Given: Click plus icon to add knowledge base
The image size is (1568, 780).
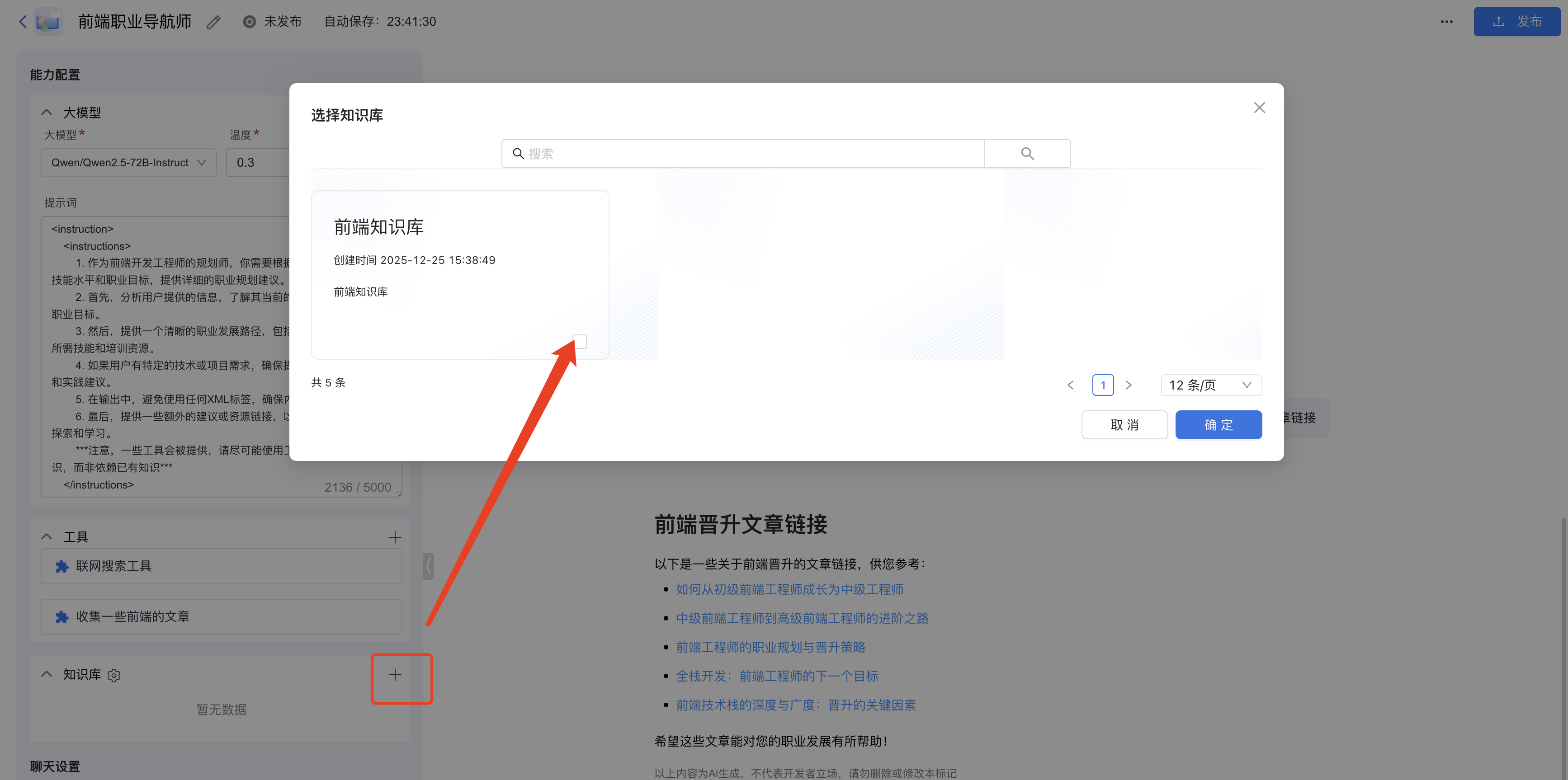Looking at the screenshot, I should (394, 674).
